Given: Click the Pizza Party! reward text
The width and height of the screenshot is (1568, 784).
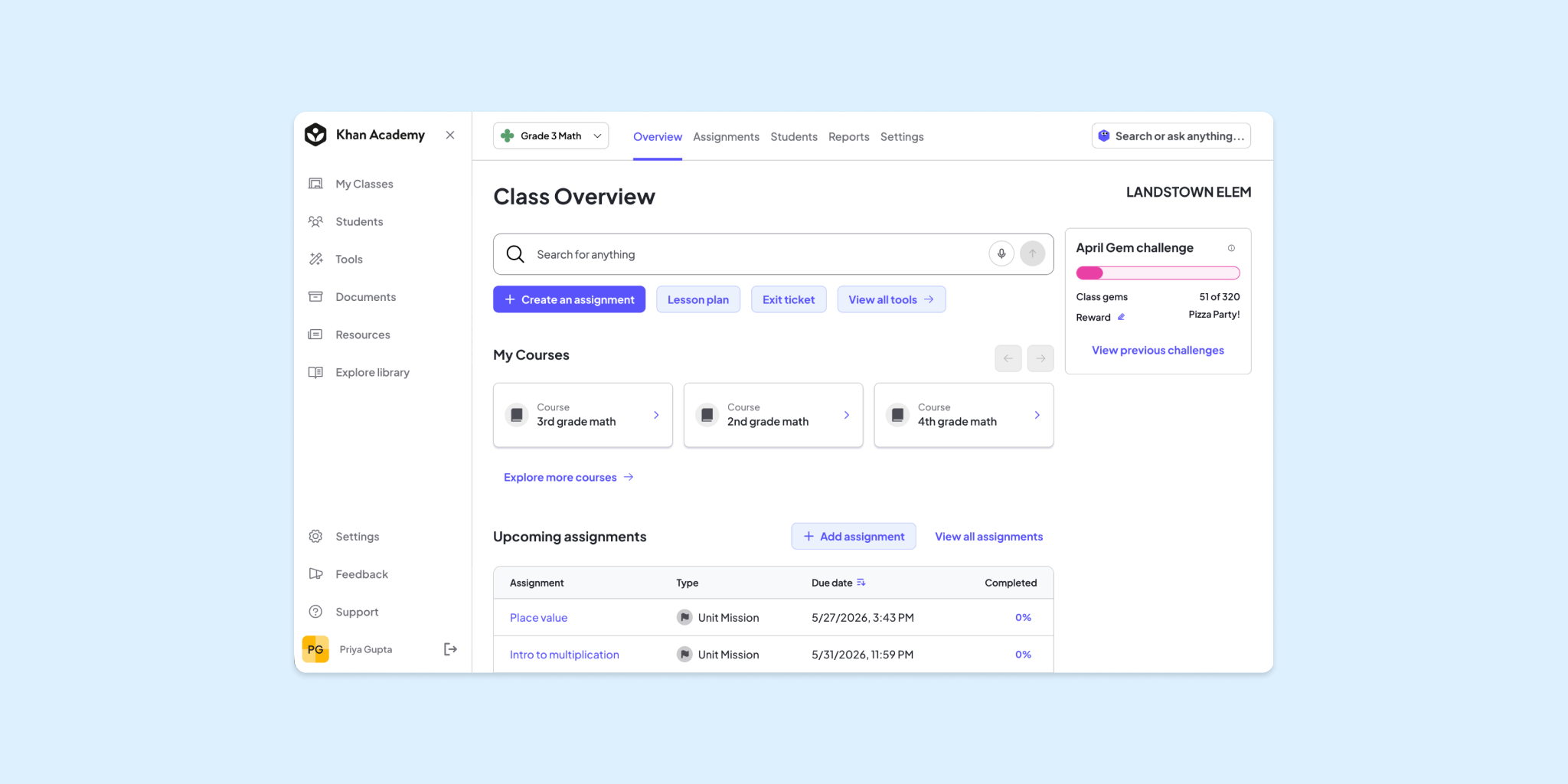Looking at the screenshot, I should point(1214,315).
